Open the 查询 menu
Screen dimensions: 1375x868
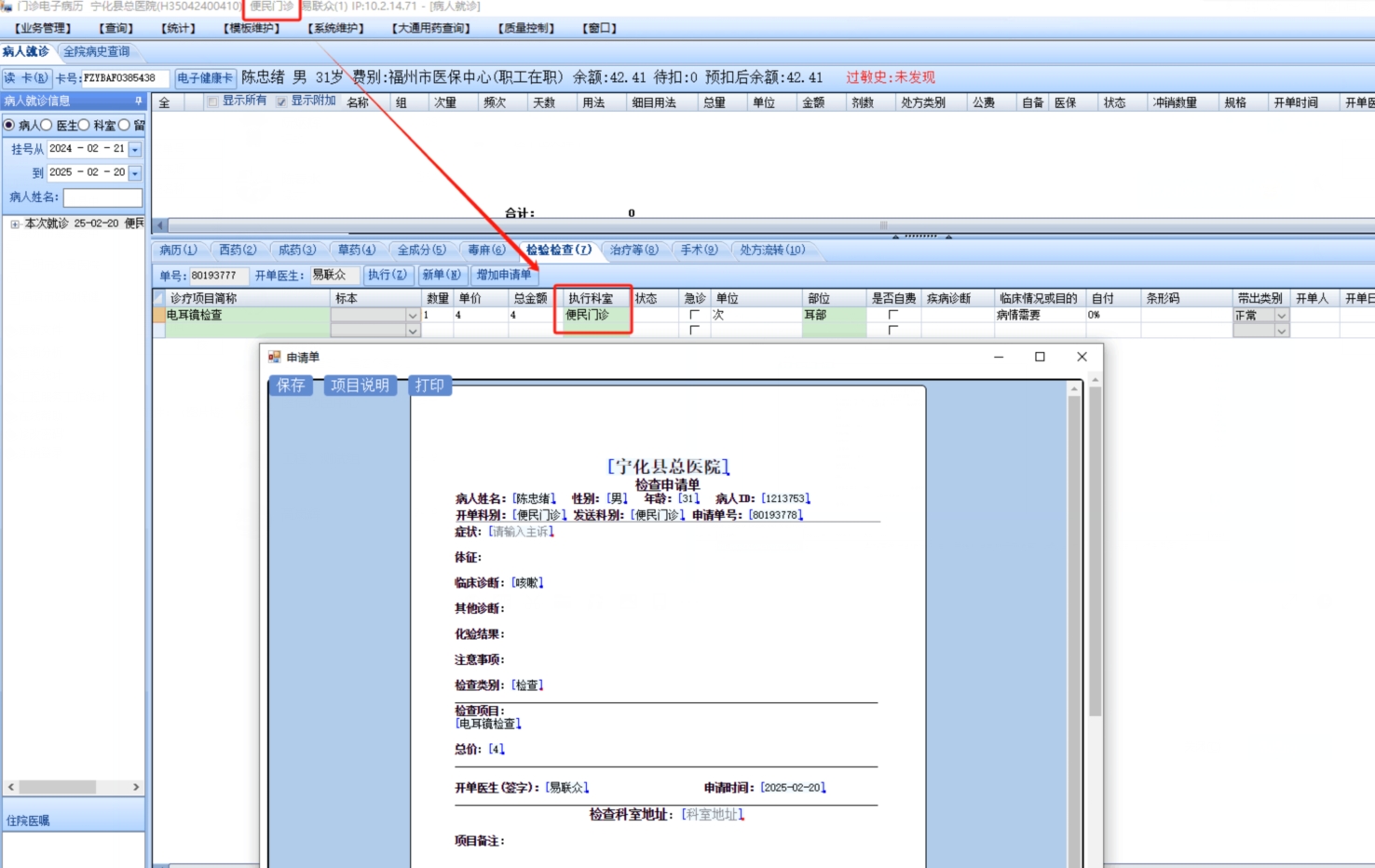pyautogui.click(x=116, y=28)
